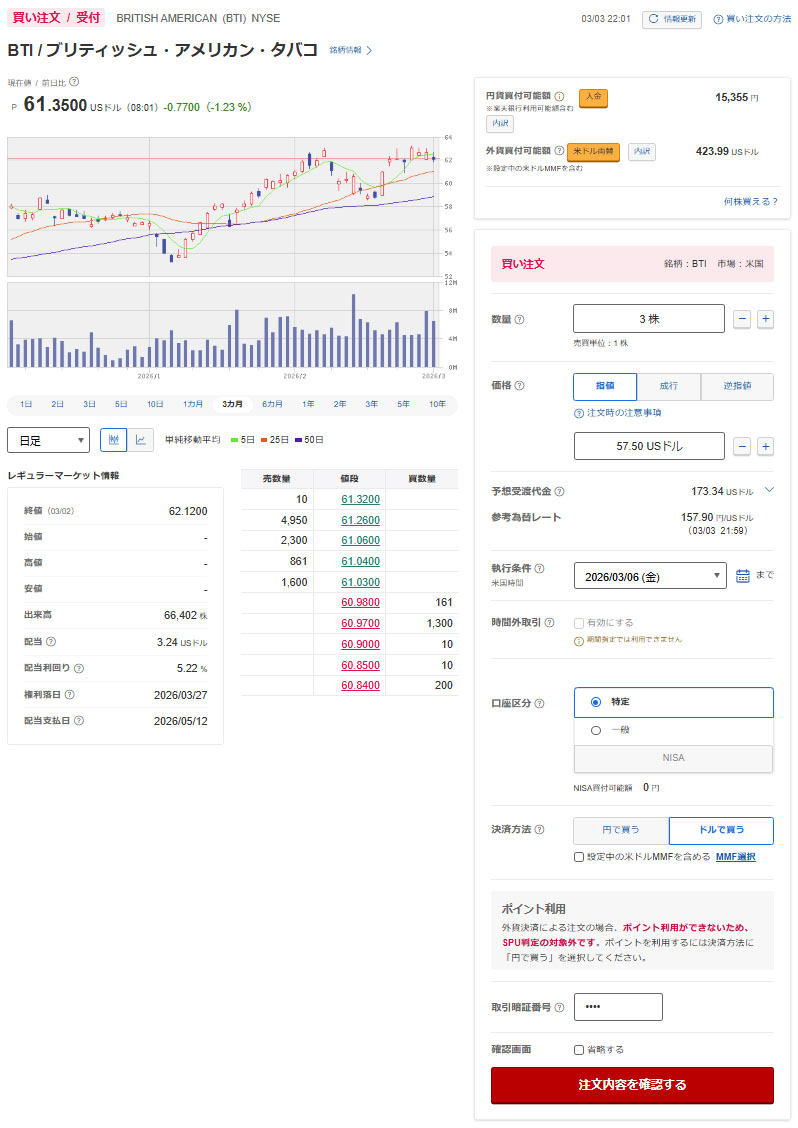Click the 情報更新 refresh button
The height and width of the screenshot is (1128, 798).
[x=672, y=19]
